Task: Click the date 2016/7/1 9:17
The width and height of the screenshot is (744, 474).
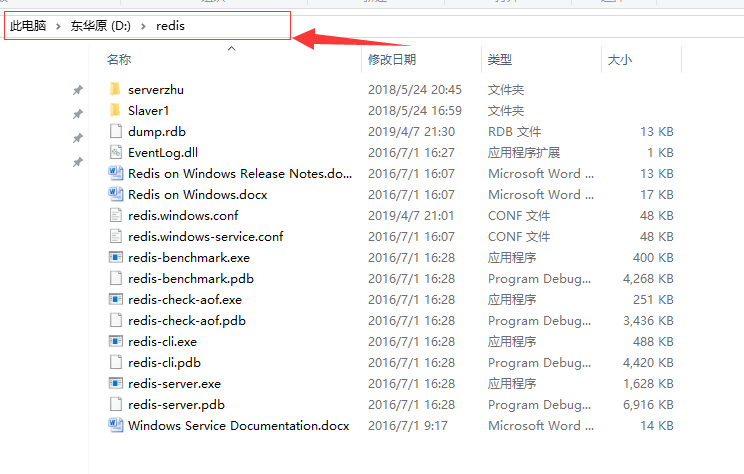Action: (408, 425)
